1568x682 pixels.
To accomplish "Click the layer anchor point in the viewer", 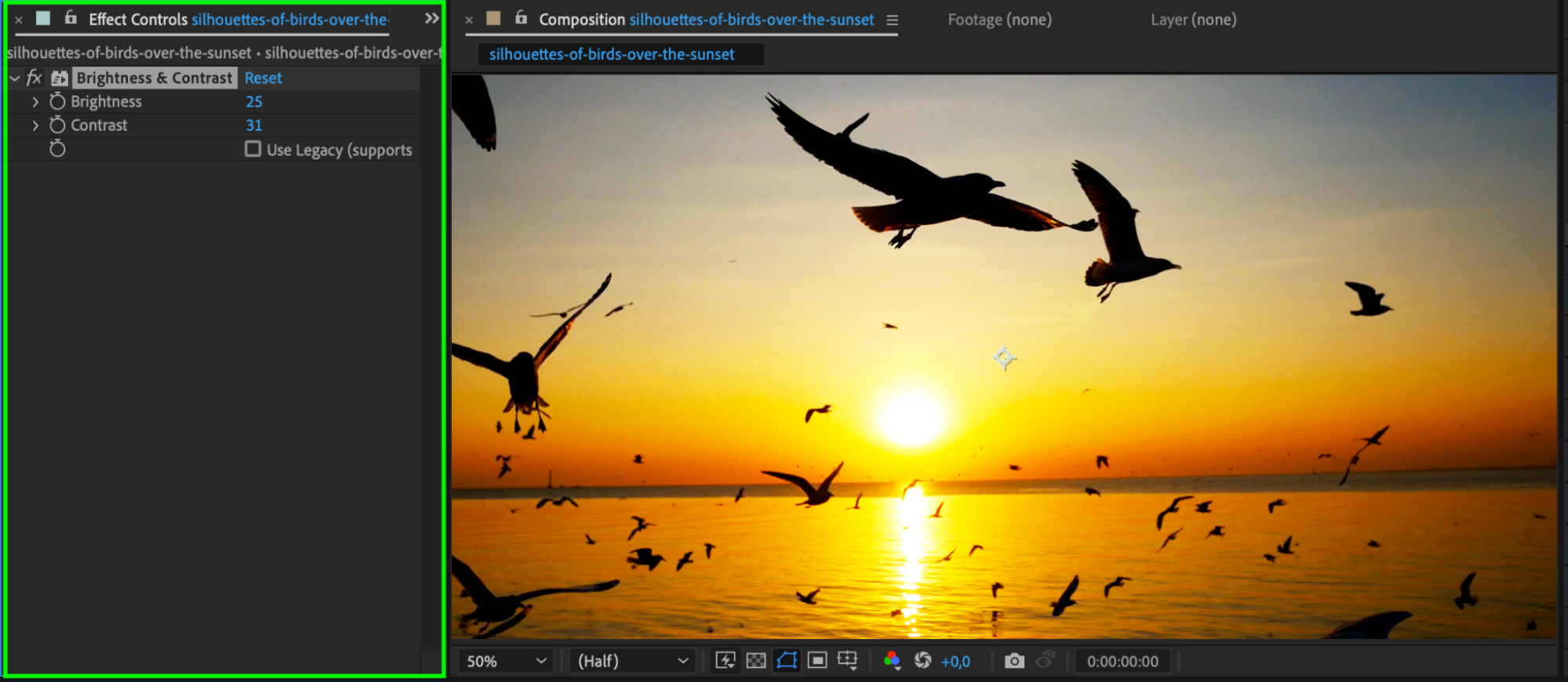I will (1004, 358).
